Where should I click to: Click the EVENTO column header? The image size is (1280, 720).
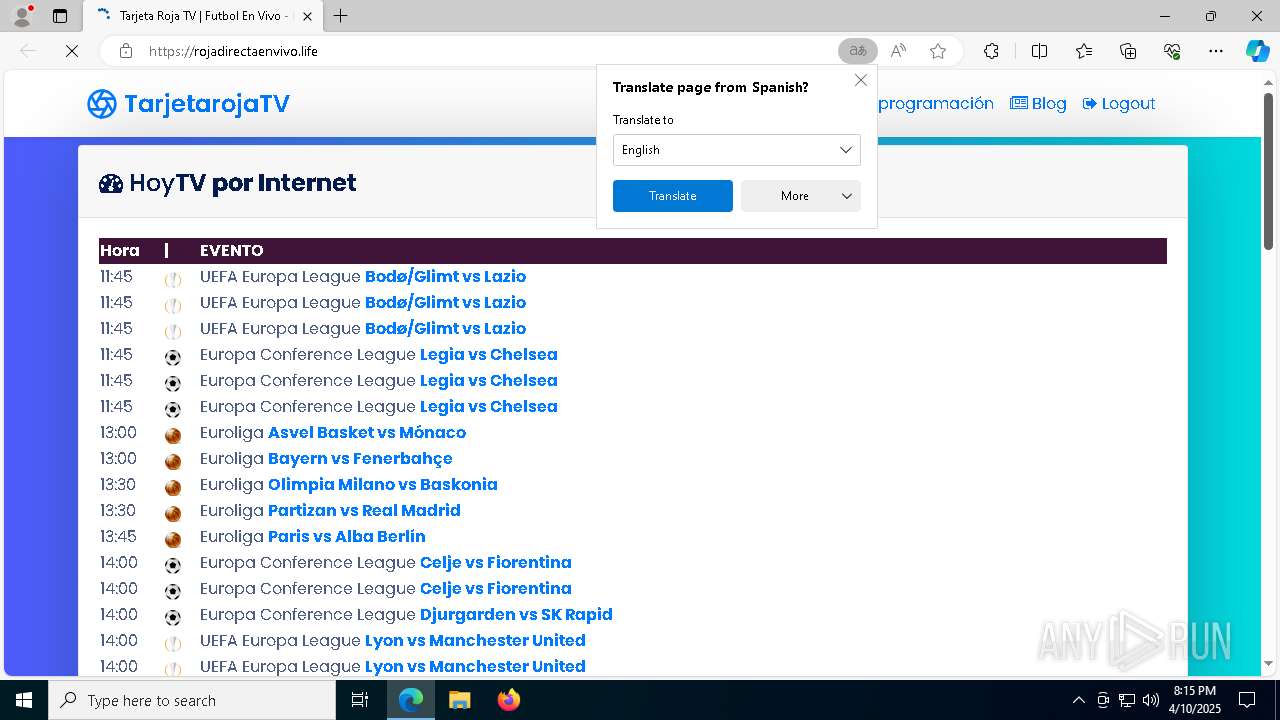(x=232, y=250)
